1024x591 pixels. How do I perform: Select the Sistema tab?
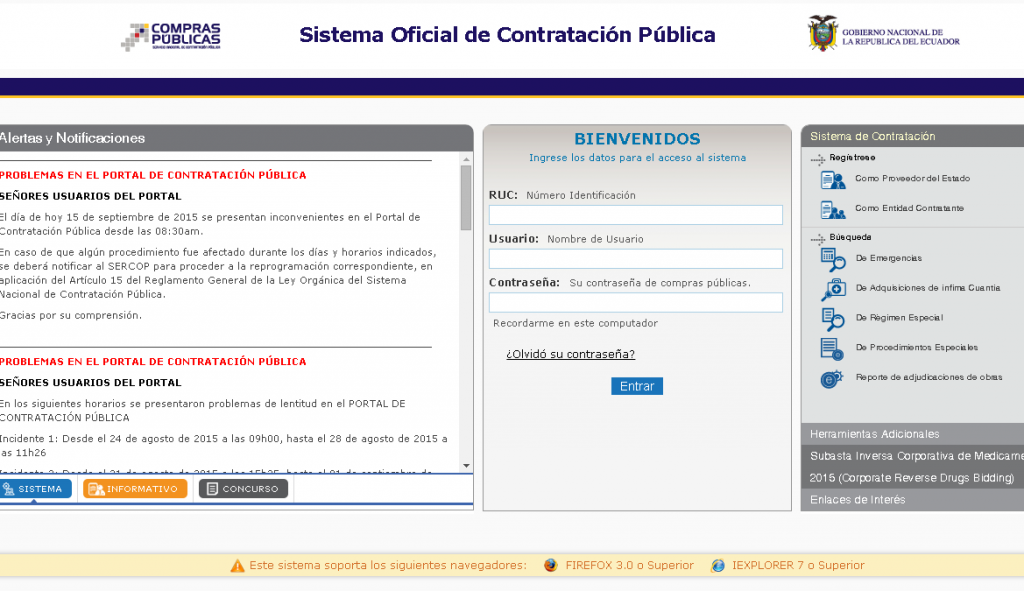tap(37, 489)
